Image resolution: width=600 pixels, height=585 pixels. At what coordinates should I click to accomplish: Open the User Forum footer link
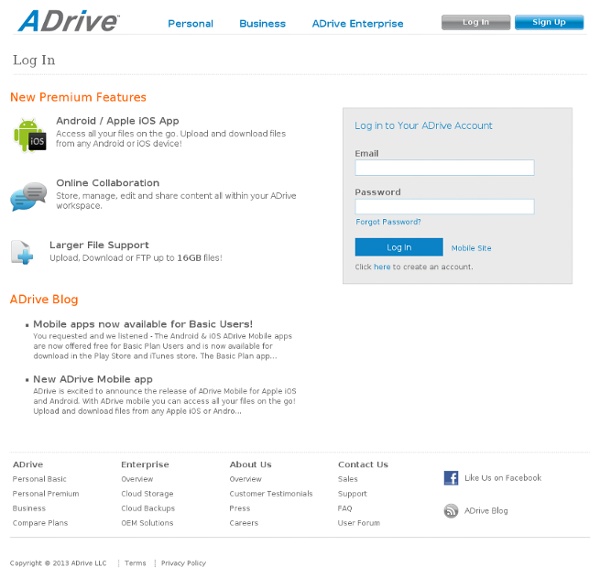[358, 523]
